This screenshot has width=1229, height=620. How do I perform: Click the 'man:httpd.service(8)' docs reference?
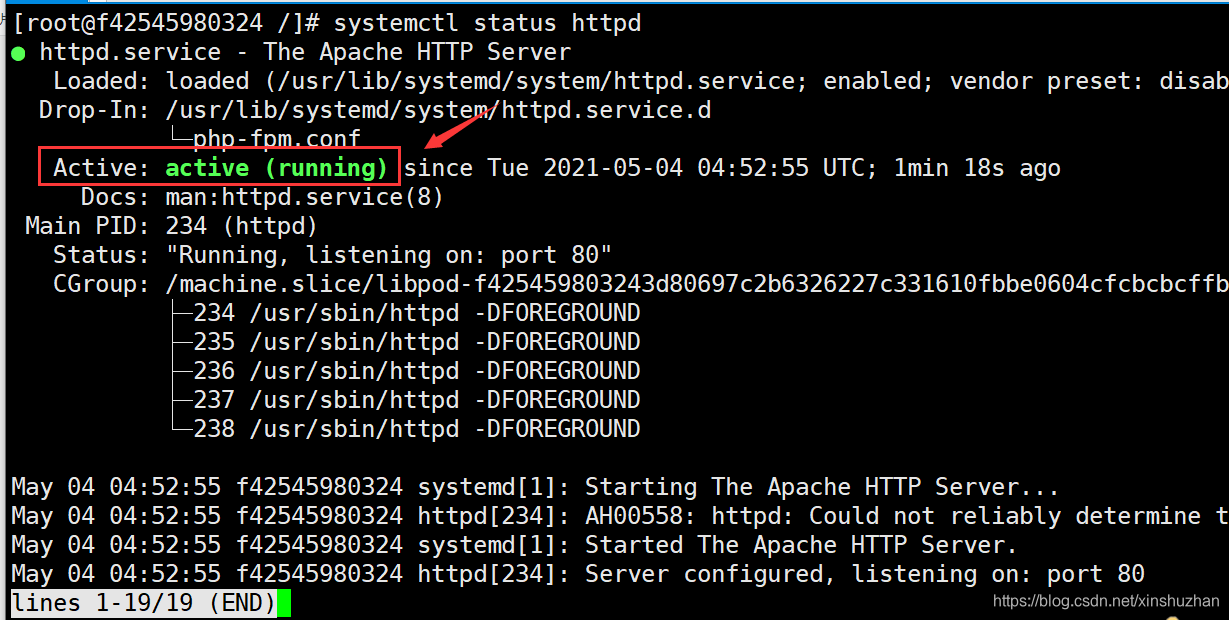tap(304, 197)
